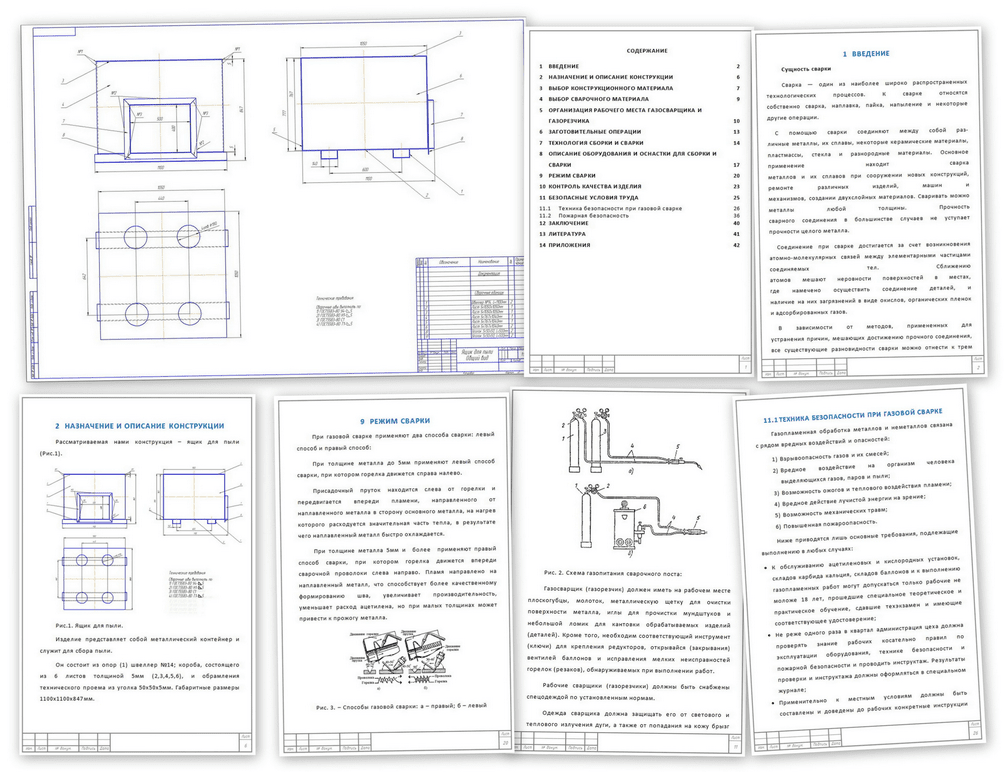Screen dimensions: 1004x772
Task: Click the list item "Возможность механических травм"
Action: [830, 512]
